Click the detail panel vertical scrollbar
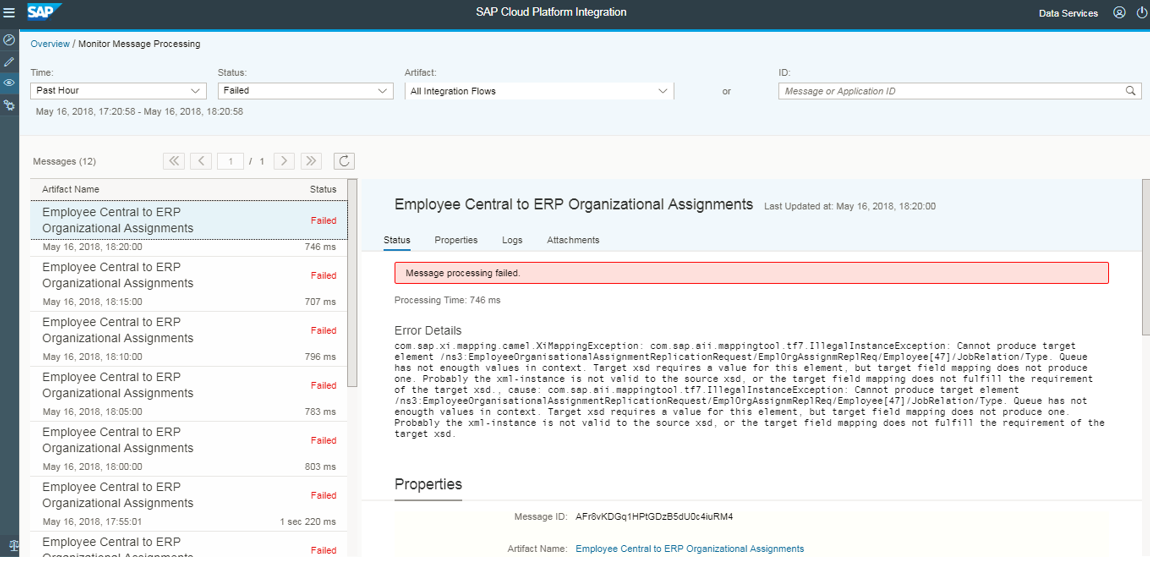 pos(1146,257)
